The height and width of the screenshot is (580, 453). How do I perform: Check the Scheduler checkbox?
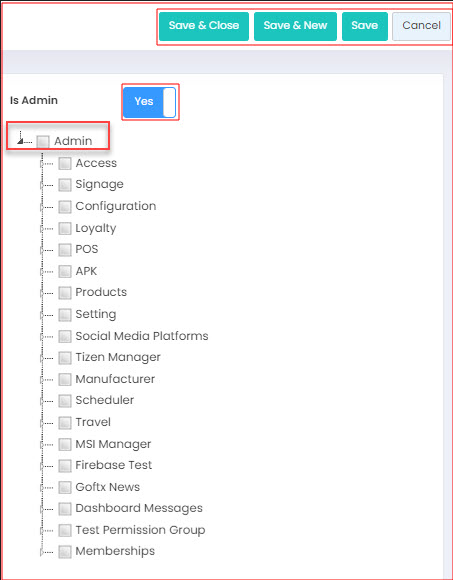pyautogui.click(x=65, y=401)
